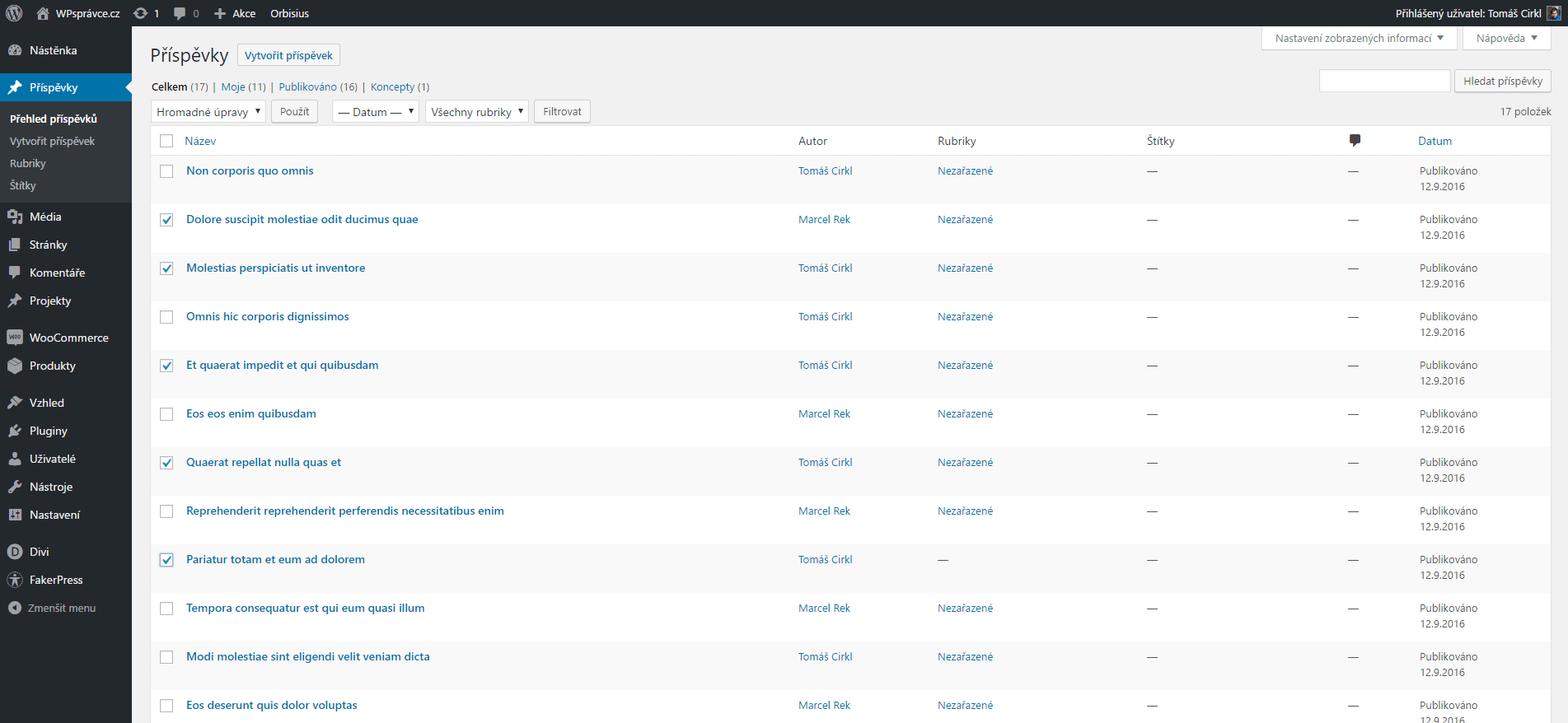Open the Projekty pin icon in sidebar
This screenshot has height=723, width=1568.
pos(15,301)
